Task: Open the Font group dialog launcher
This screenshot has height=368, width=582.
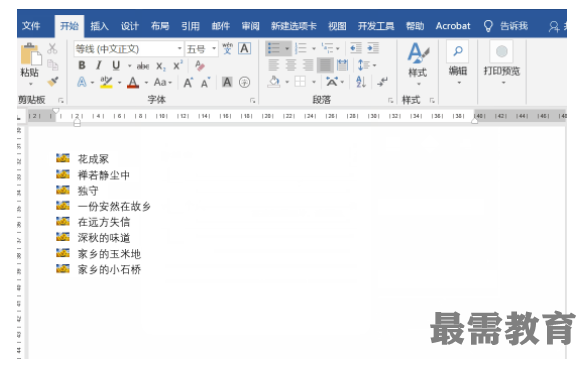Action: tap(252, 101)
